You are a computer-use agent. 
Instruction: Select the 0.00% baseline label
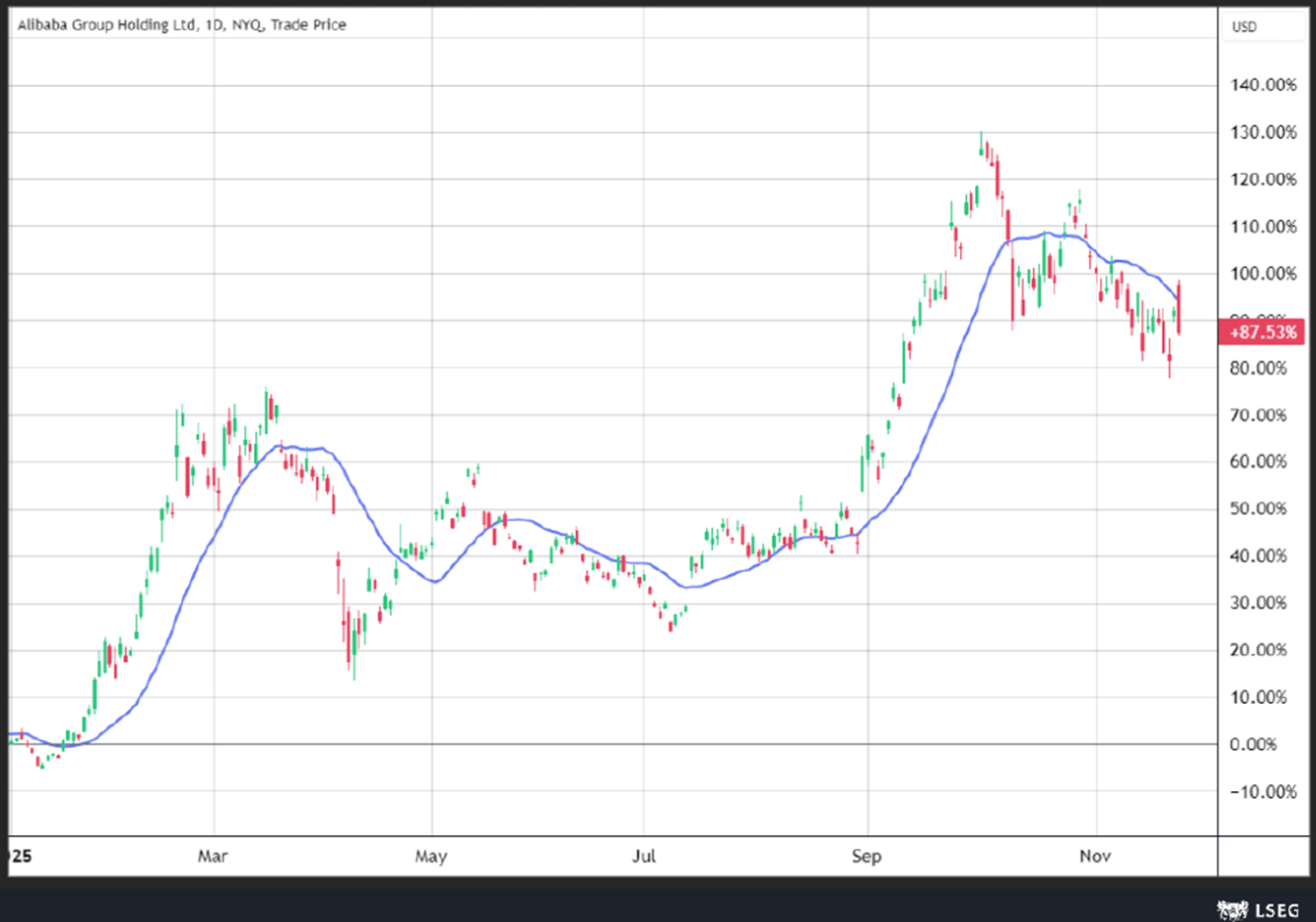(1254, 744)
